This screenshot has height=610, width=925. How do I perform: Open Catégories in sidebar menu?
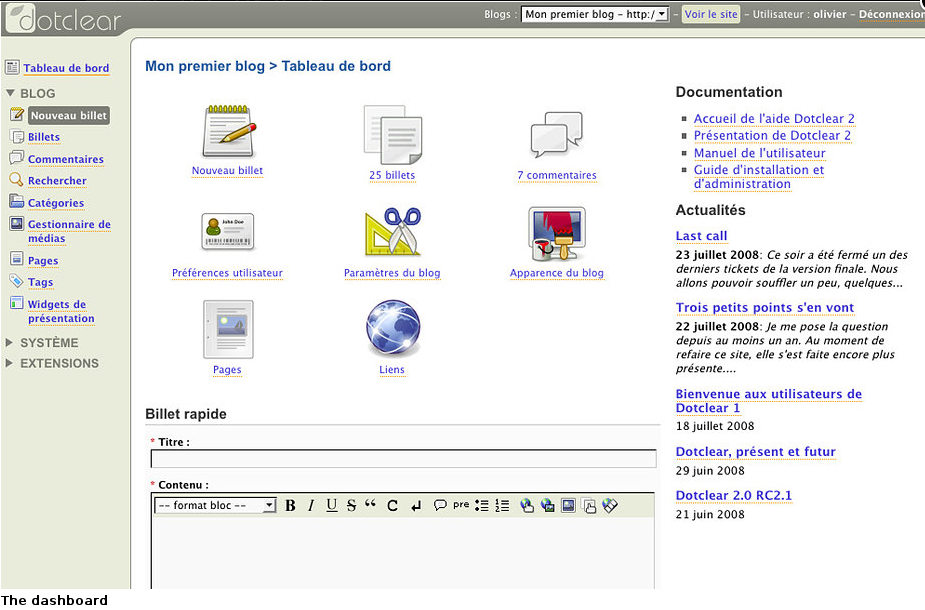click(56, 203)
